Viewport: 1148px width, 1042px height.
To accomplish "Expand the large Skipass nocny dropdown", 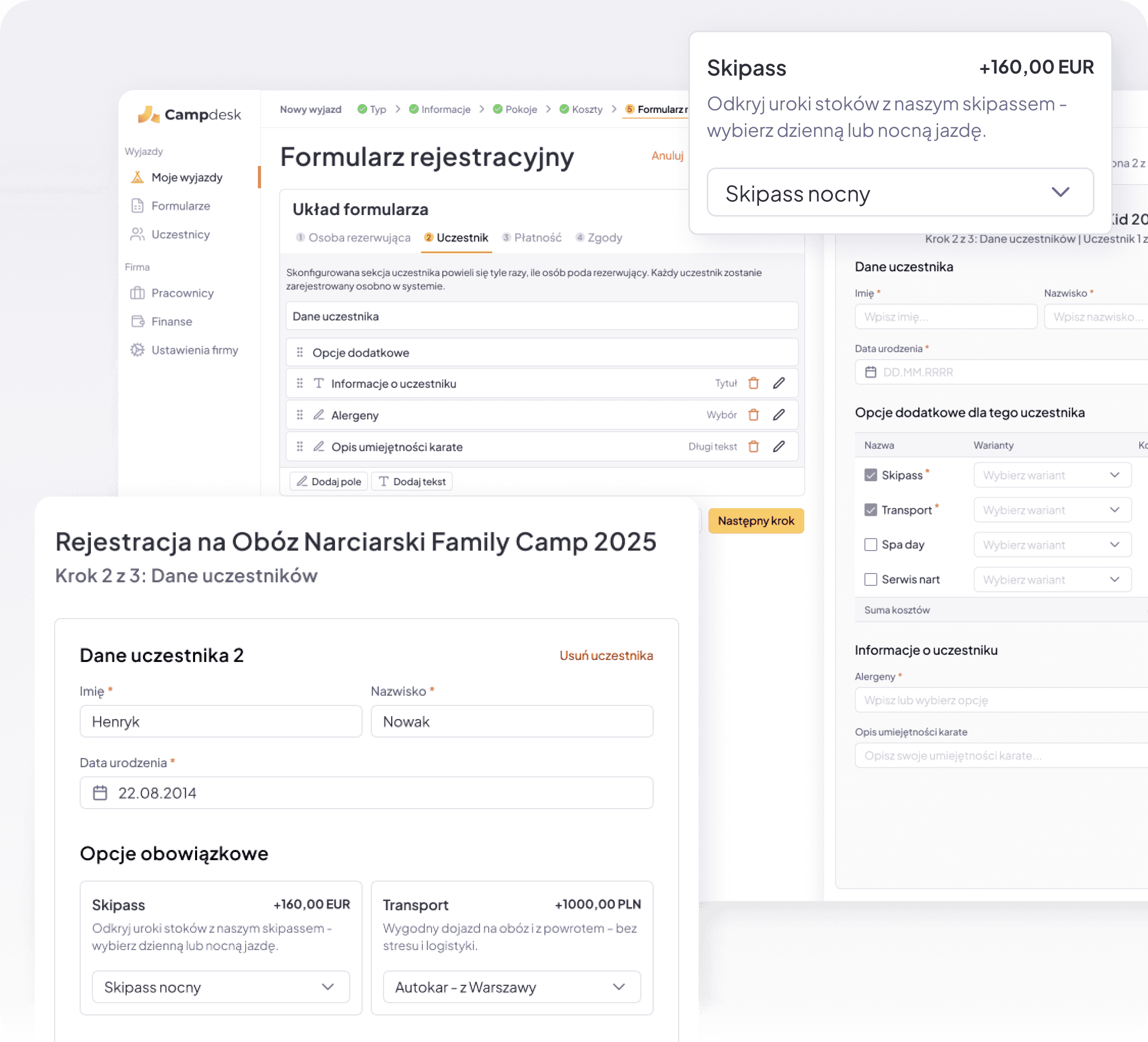I will click(900, 193).
